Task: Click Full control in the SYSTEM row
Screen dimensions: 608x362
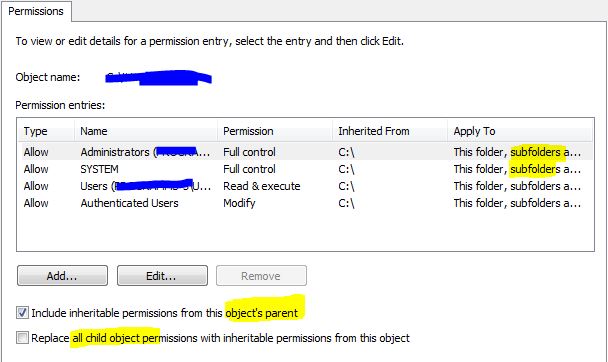Action: point(249,169)
